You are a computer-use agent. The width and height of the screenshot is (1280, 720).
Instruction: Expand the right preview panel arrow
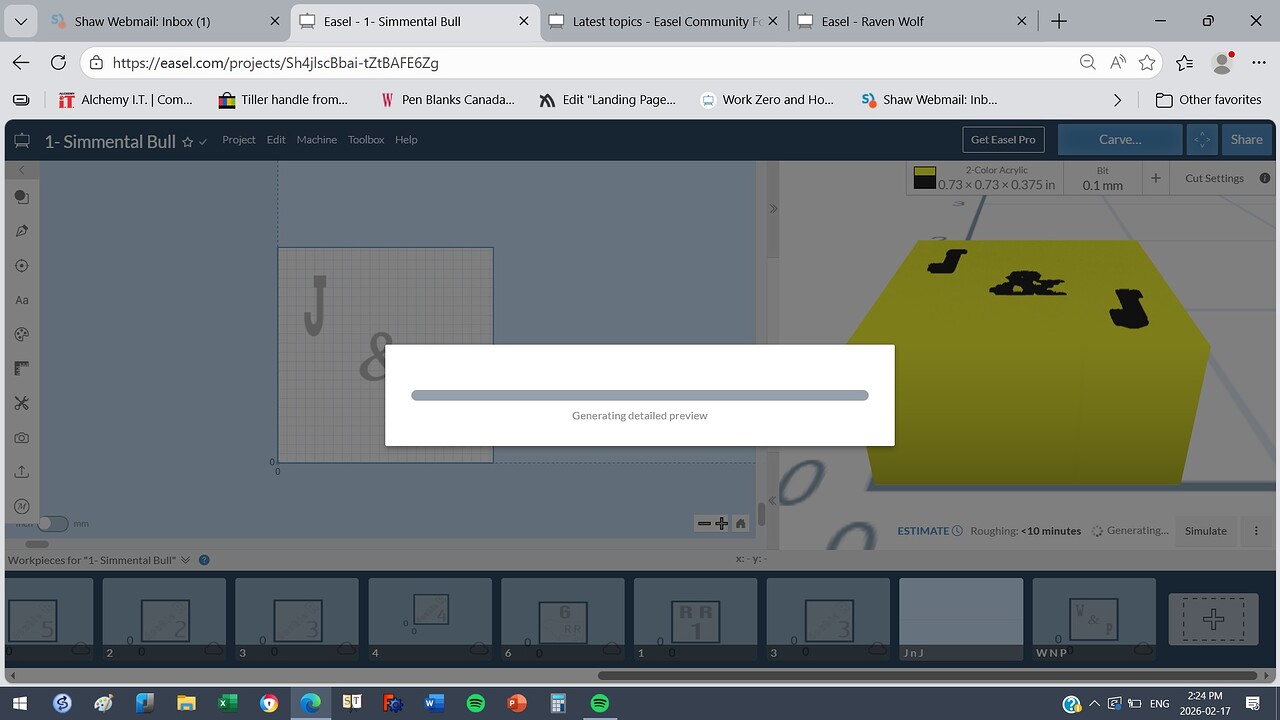[x=772, y=208]
